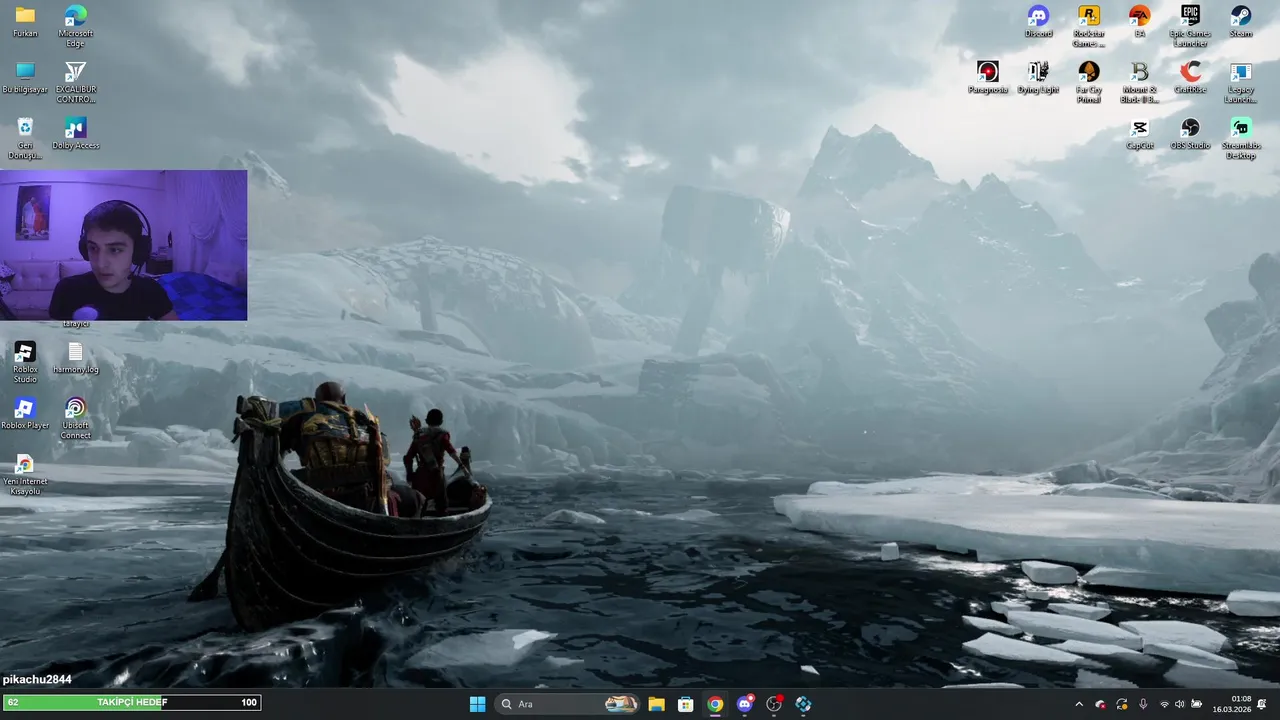Click the webcam overlay thumbnail

(x=123, y=245)
